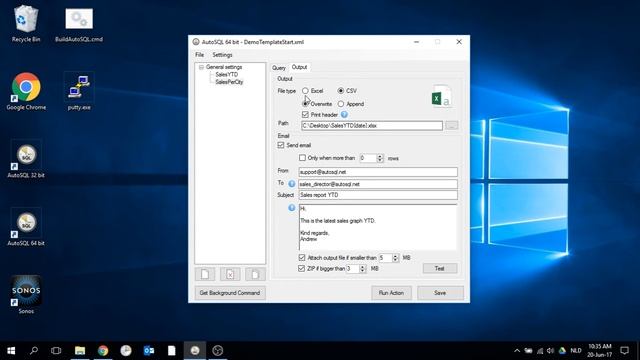The width and height of the screenshot is (640, 360).
Task: Open the Settings menu
Action: tap(222, 55)
